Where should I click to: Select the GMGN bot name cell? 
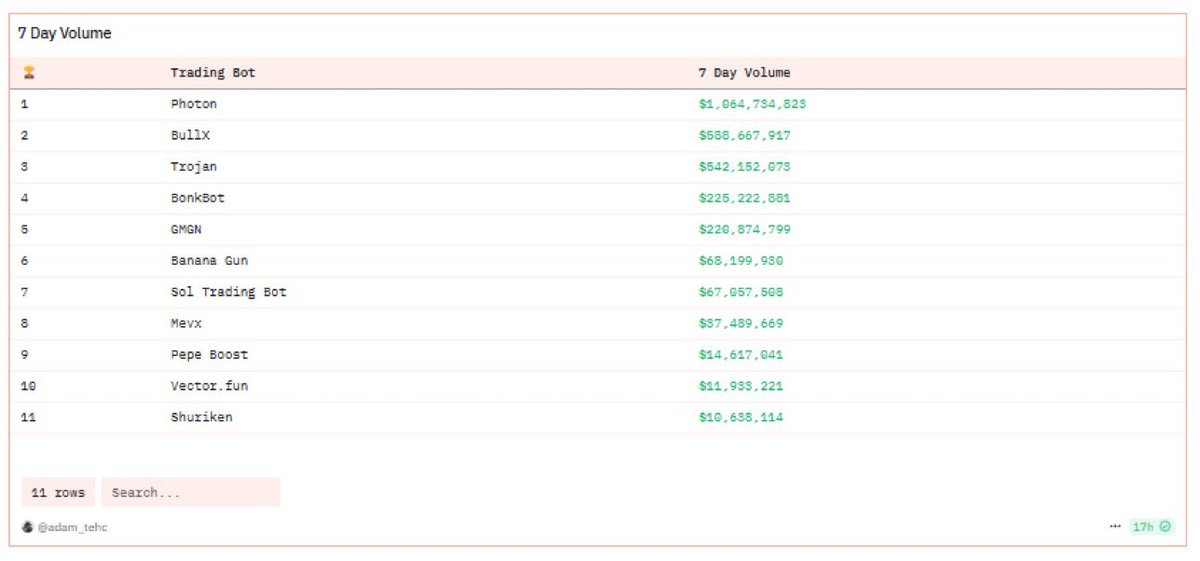[186, 229]
